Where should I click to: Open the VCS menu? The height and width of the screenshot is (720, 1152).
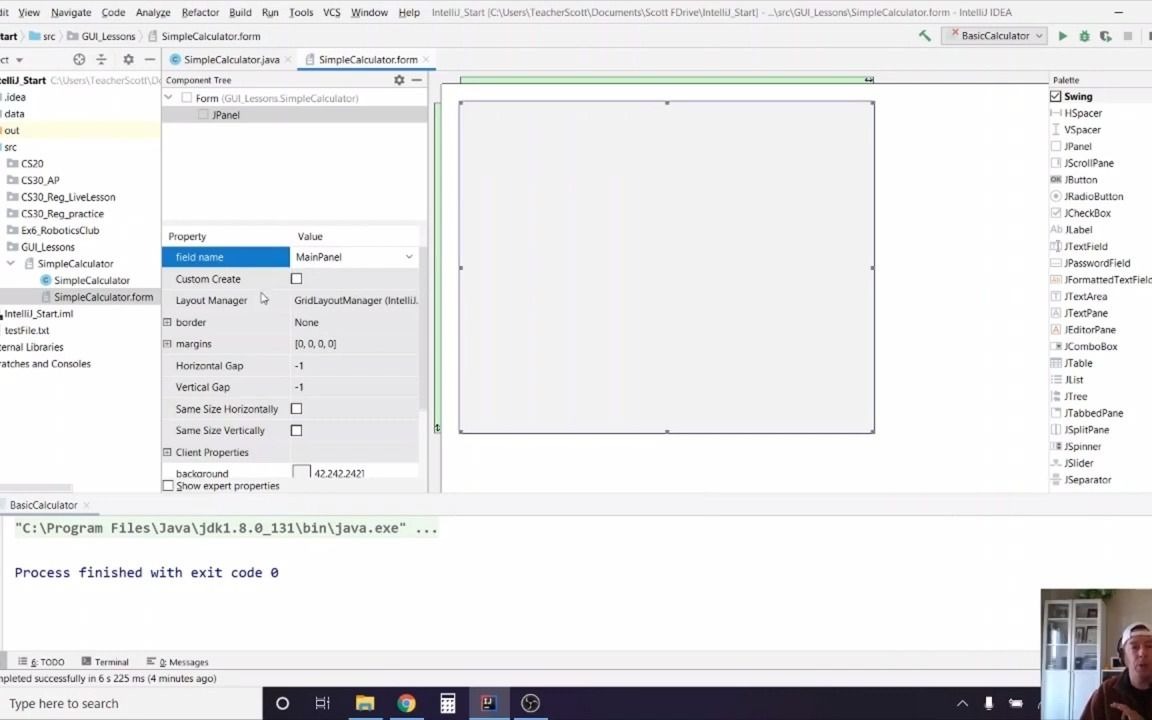(x=331, y=12)
